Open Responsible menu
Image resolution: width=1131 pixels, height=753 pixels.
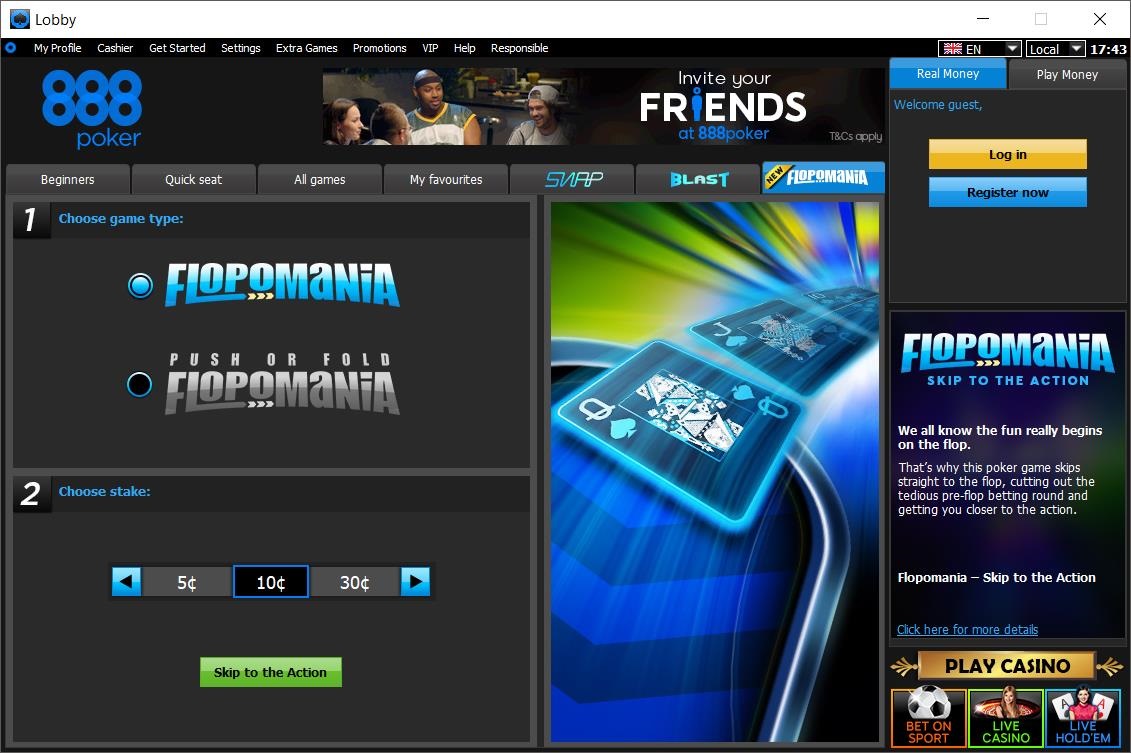point(519,48)
